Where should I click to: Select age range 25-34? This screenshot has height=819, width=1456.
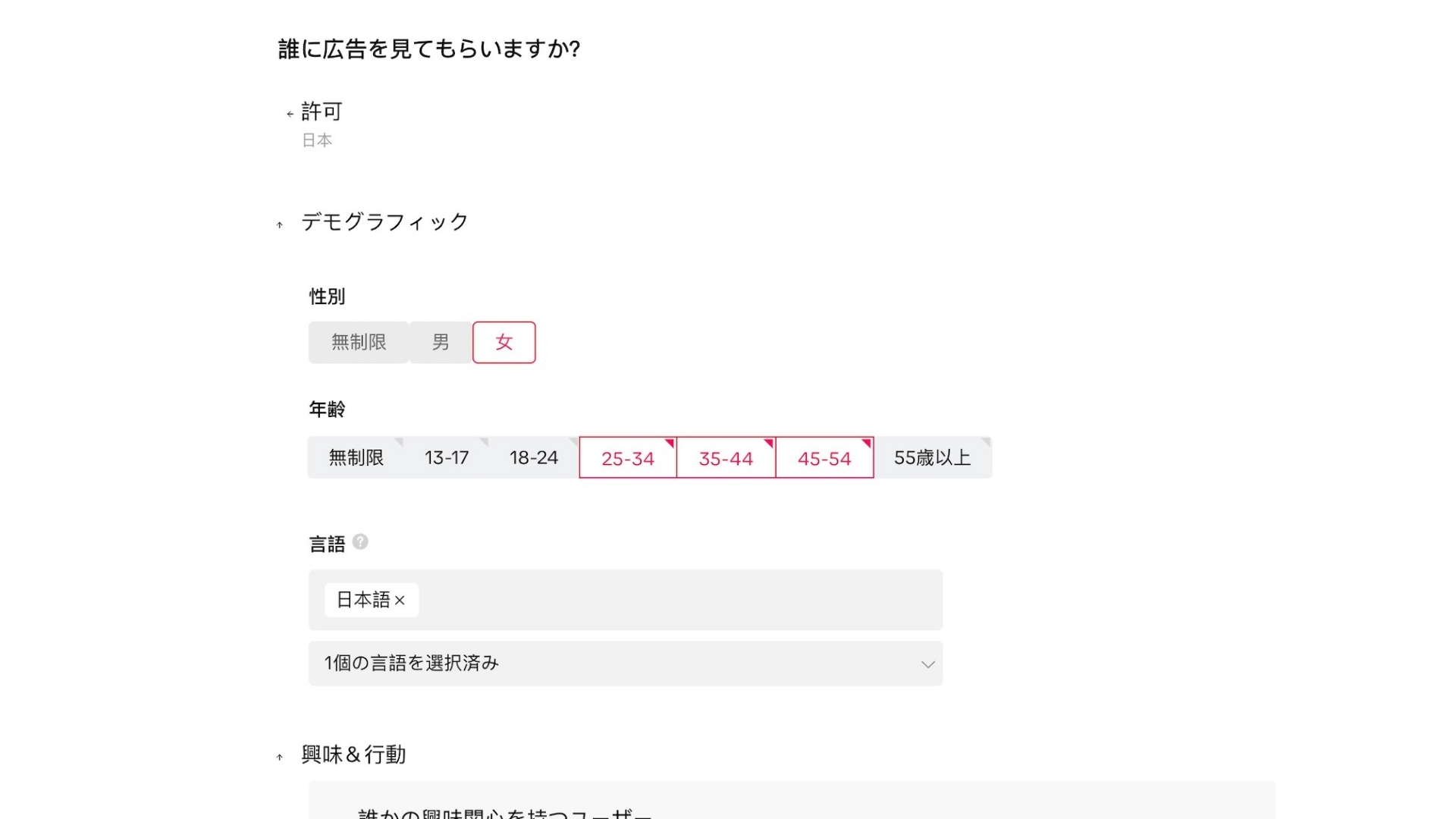point(627,456)
